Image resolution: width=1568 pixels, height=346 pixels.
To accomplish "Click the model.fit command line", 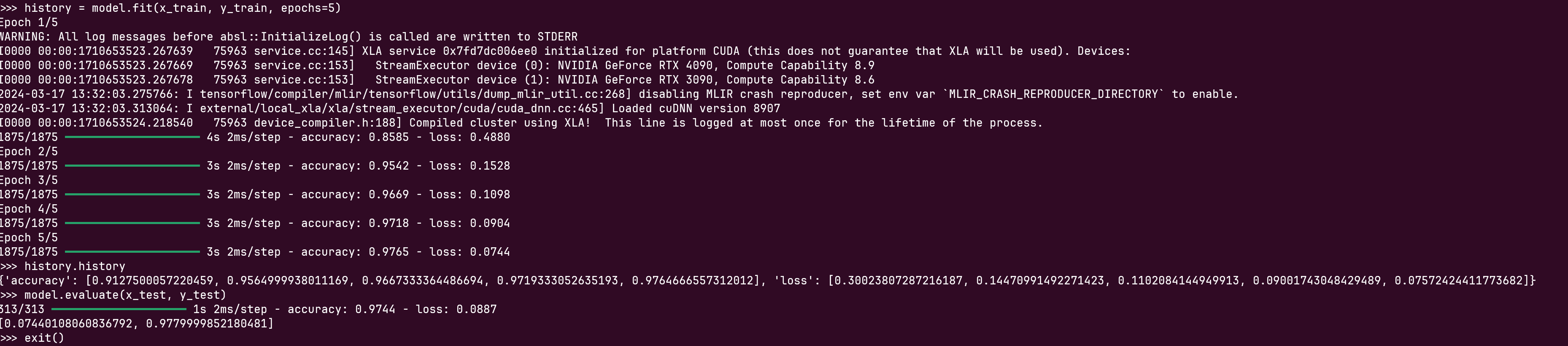I will pyautogui.click(x=170, y=8).
